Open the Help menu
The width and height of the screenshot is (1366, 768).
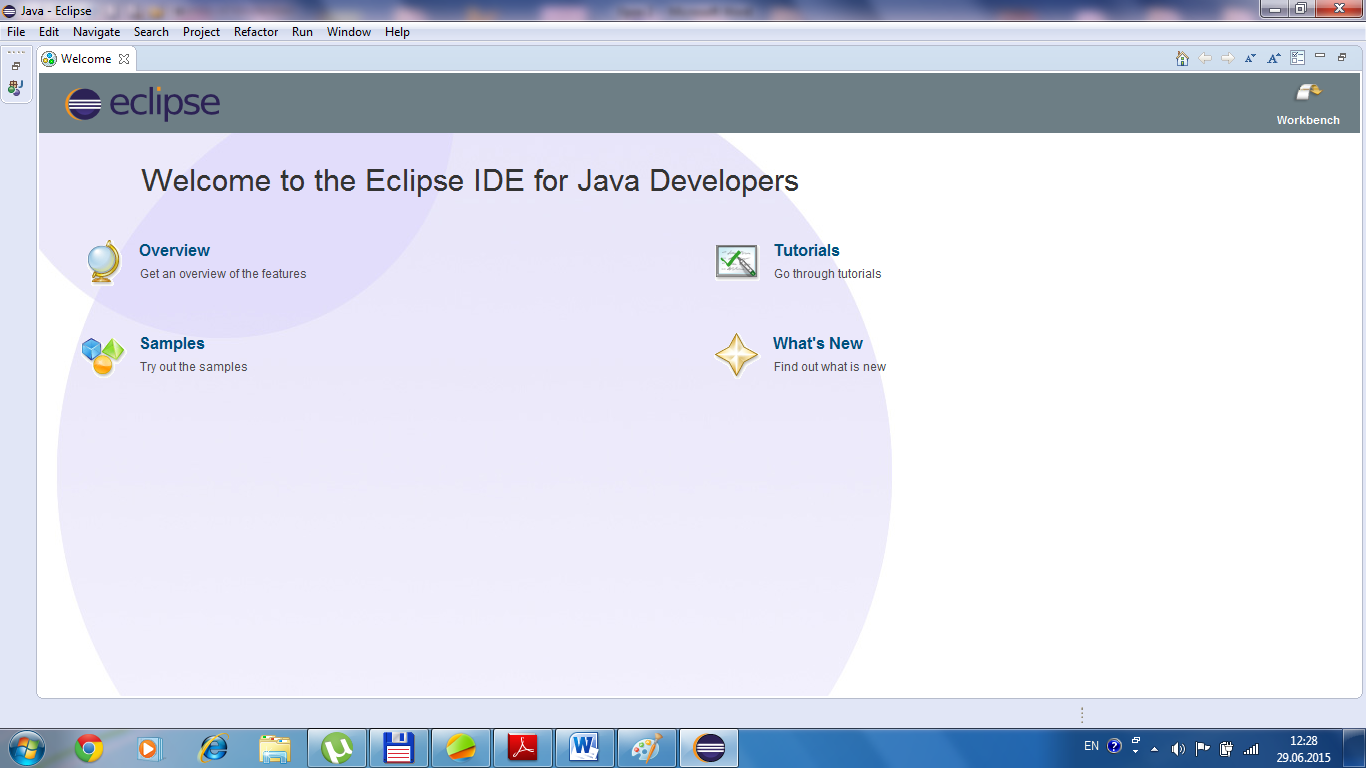click(x=397, y=32)
